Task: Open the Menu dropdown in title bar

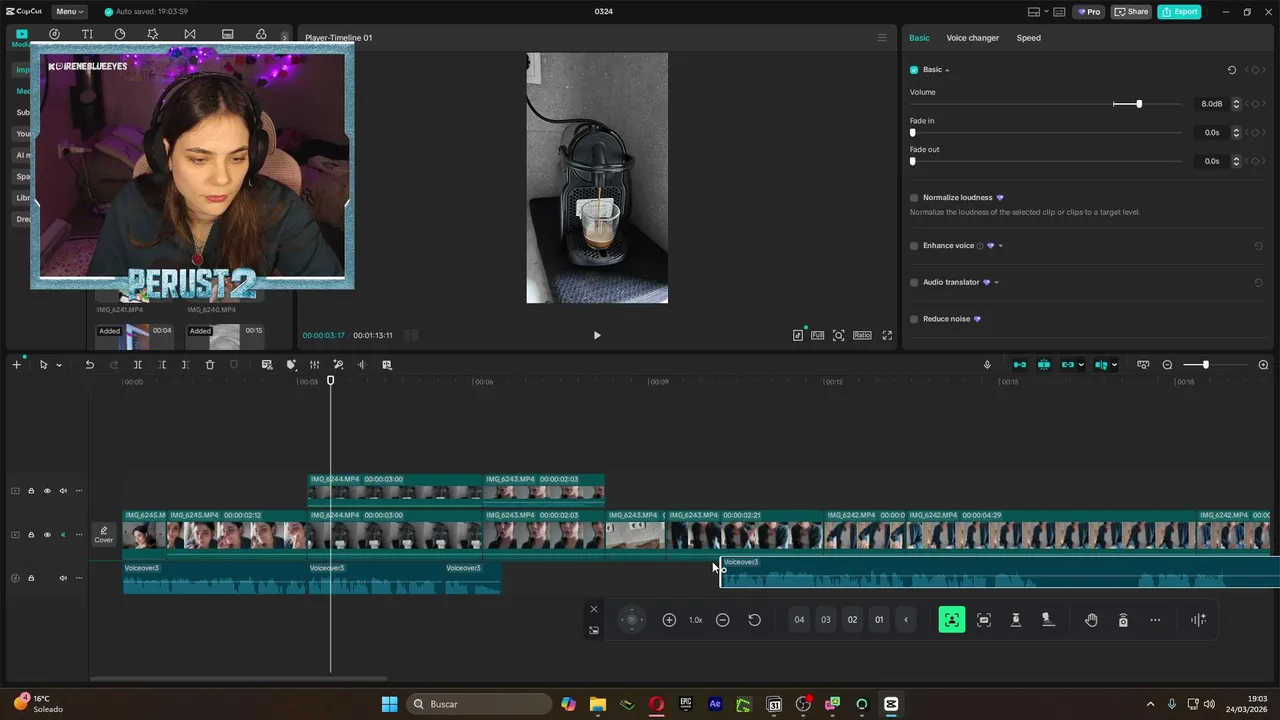Action: click(69, 12)
